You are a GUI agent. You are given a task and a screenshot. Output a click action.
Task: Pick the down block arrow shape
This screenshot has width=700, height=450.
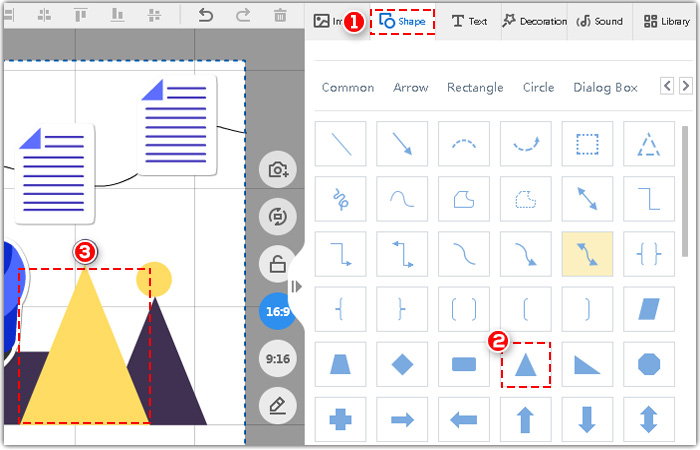[588, 420]
